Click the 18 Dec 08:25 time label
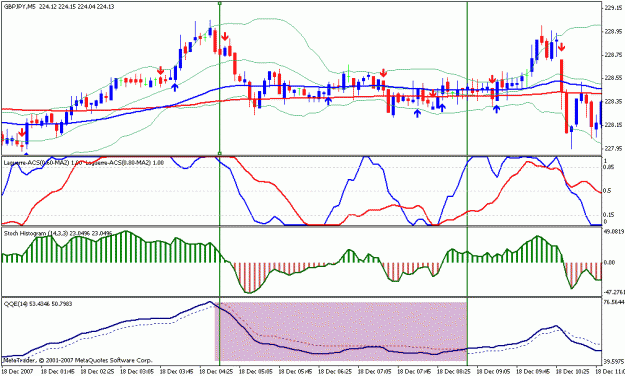 453,371
